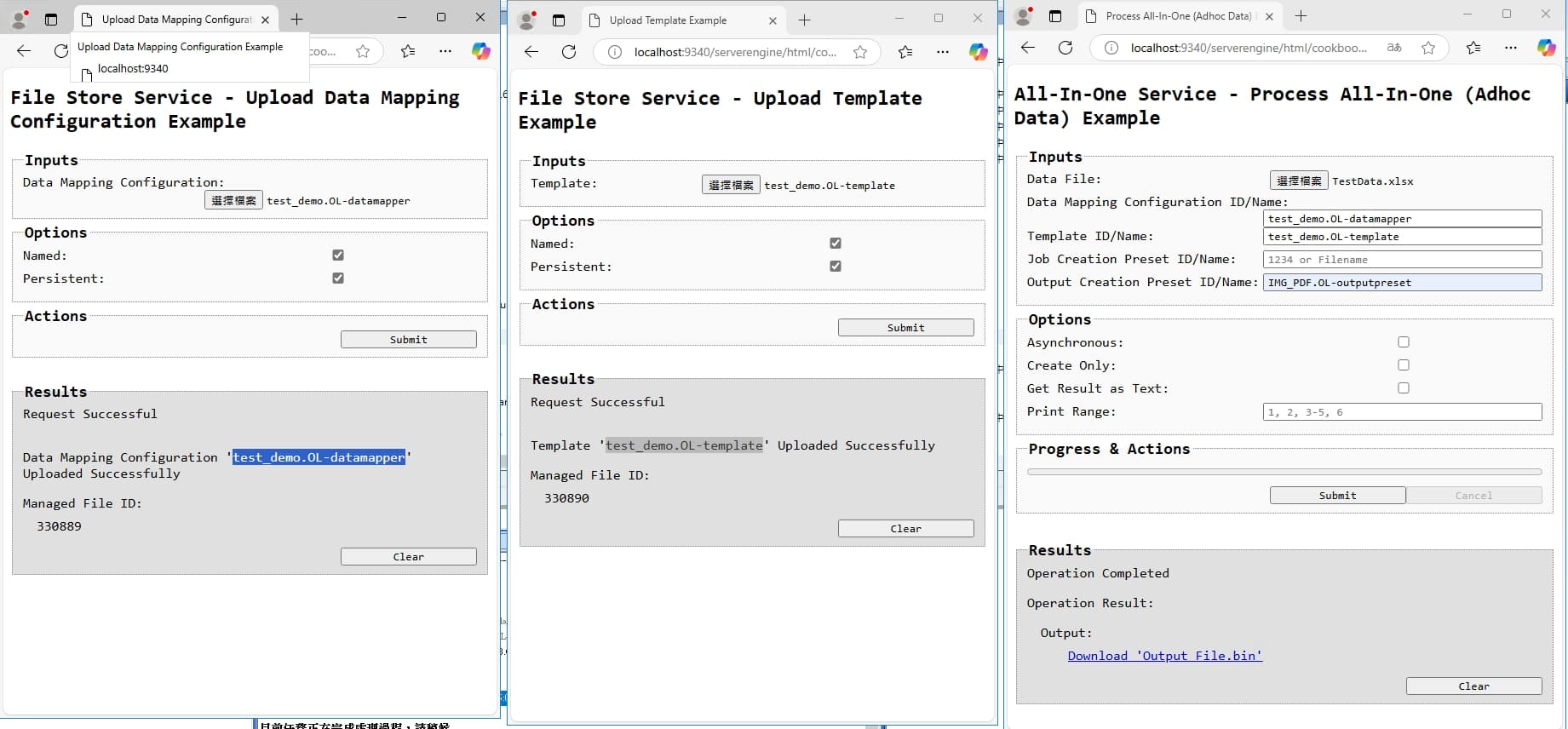Choose file for Template input
The width and height of the screenshot is (1568, 729).
pos(731,184)
